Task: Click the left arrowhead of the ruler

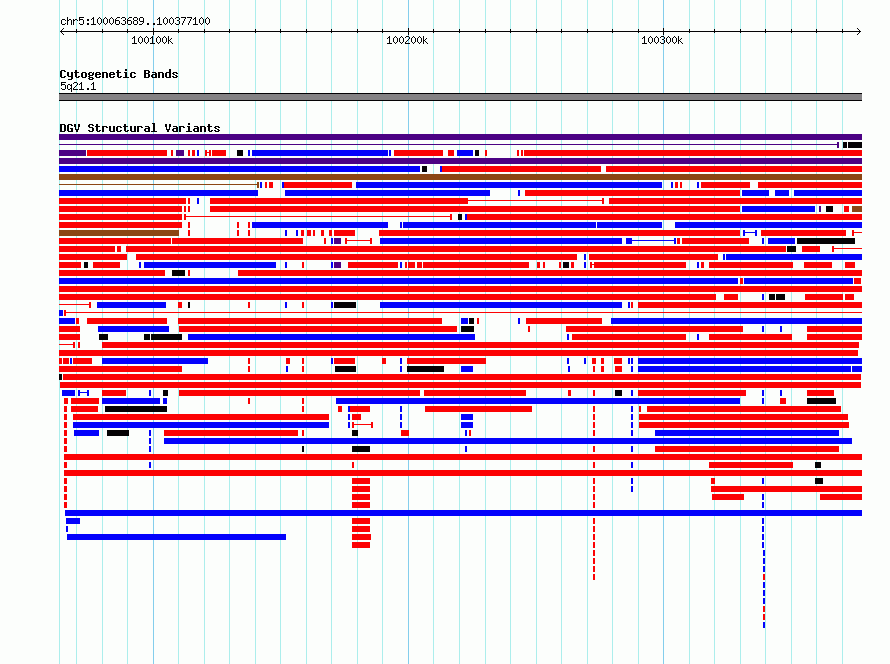Action: pos(62,31)
